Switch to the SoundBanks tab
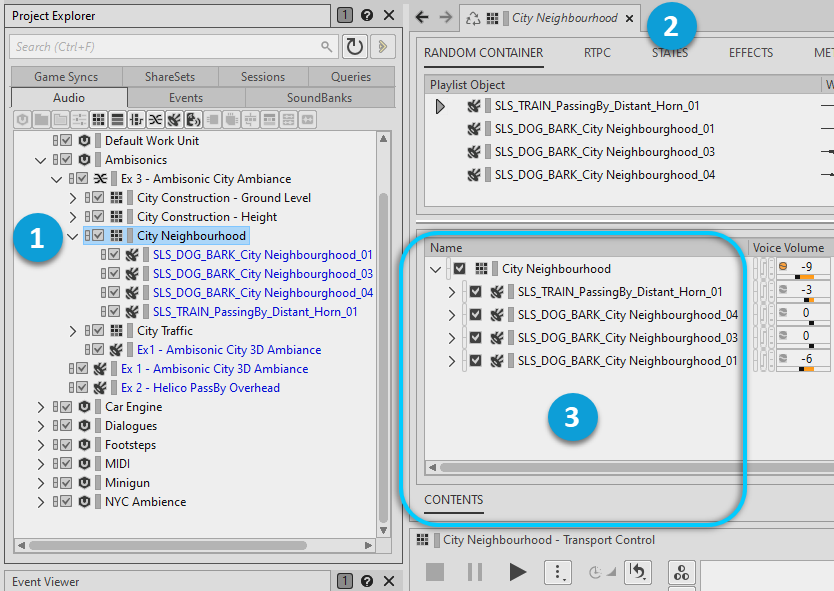 point(319,98)
